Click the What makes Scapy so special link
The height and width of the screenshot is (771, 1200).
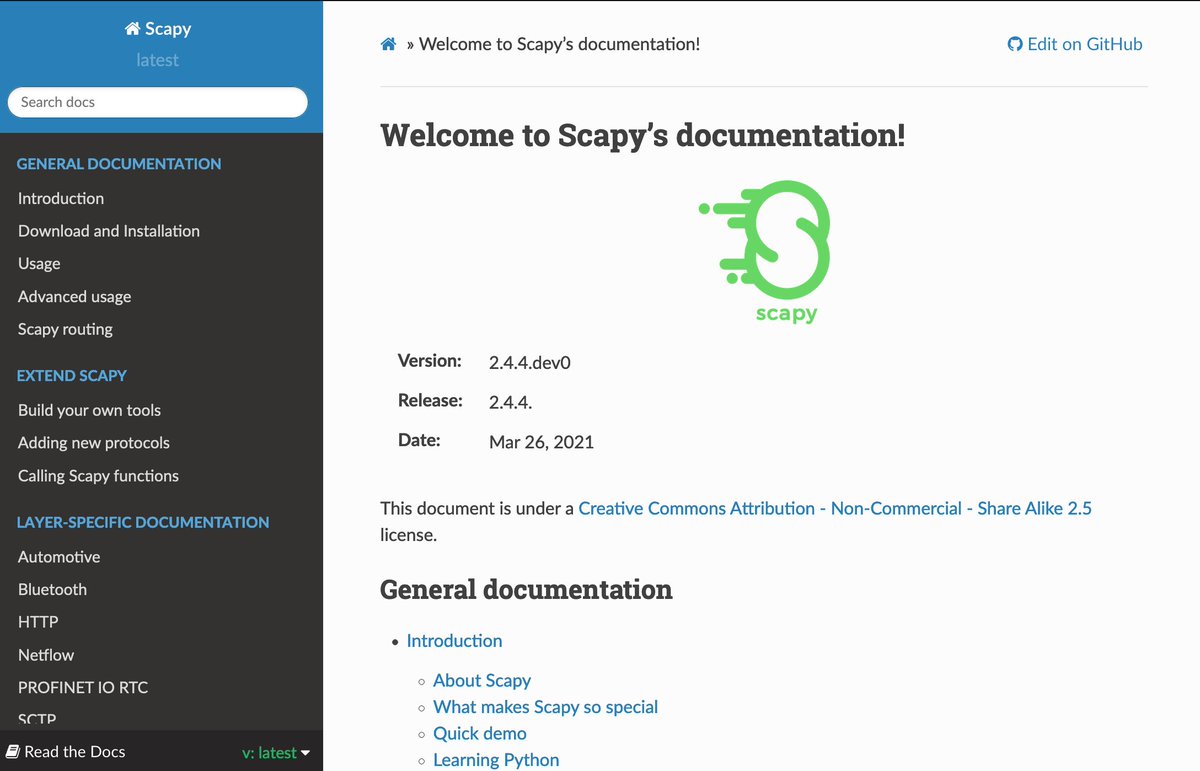(x=545, y=706)
